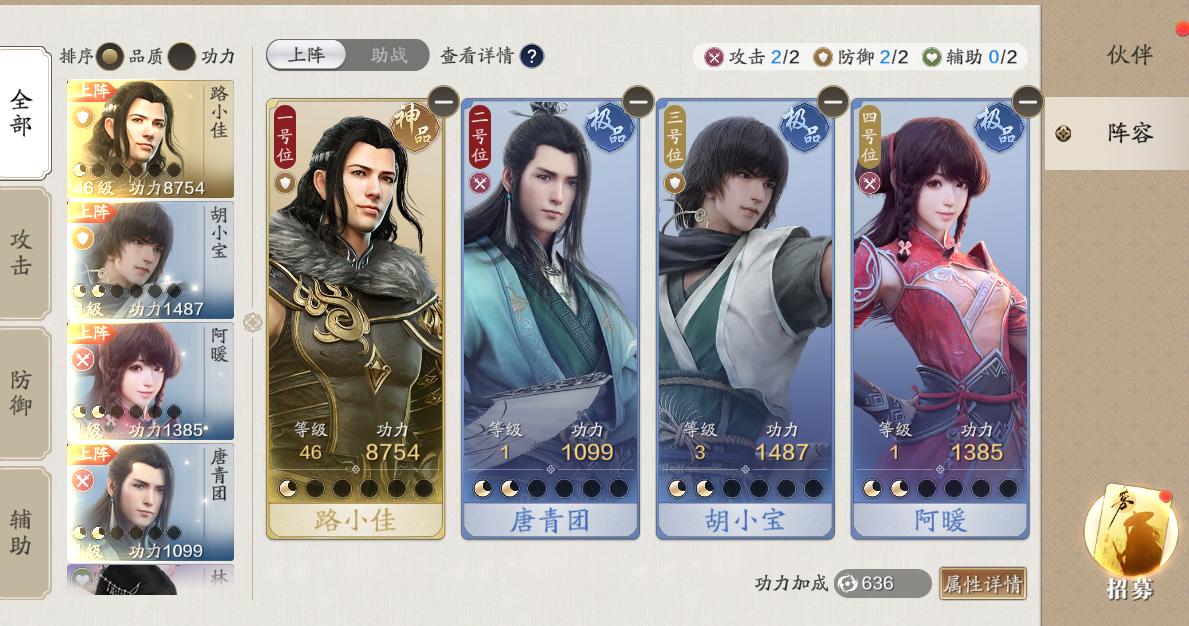Image resolution: width=1189 pixels, height=626 pixels.
Task: Open the 攻击 filter tab
Action: 22,252
